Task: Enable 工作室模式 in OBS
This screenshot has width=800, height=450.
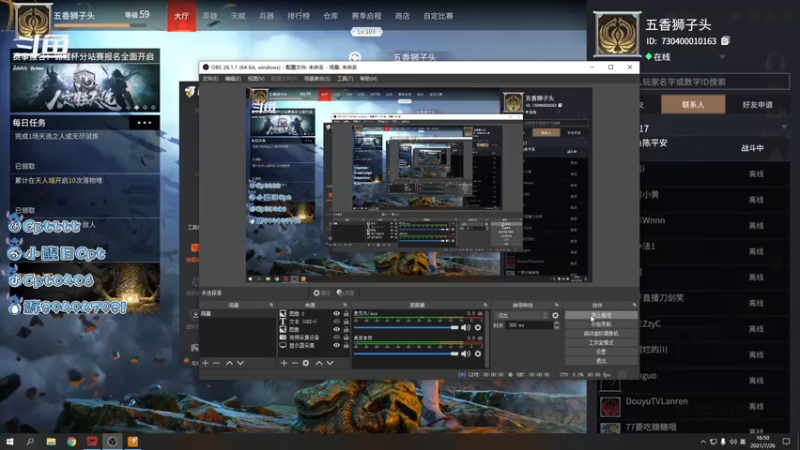Action: tap(602, 343)
